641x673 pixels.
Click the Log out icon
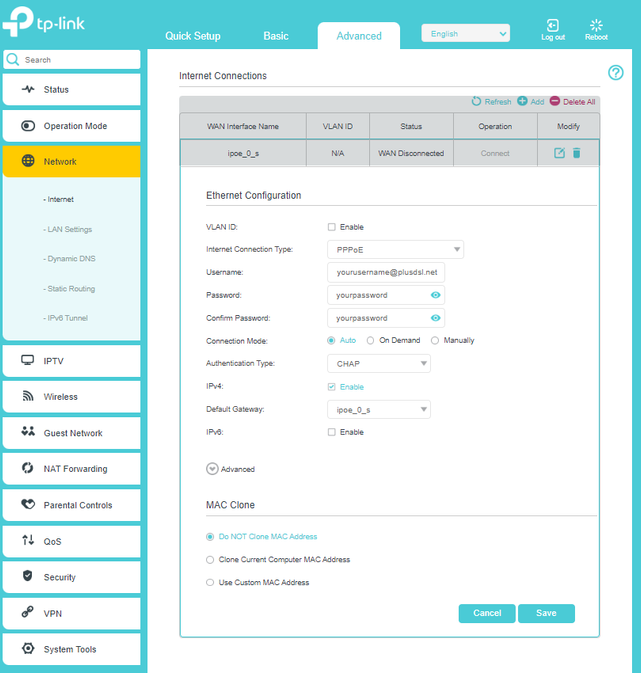[x=553, y=25]
